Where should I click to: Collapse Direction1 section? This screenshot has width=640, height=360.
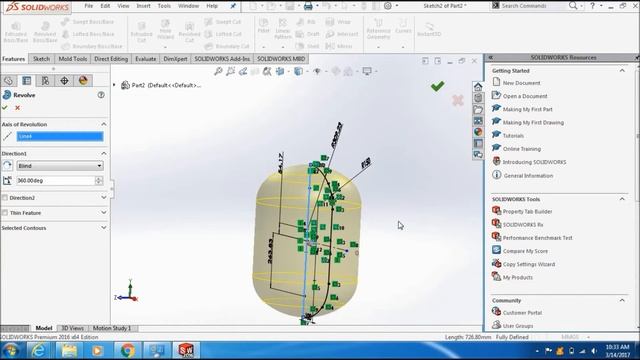click(x=104, y=153)
